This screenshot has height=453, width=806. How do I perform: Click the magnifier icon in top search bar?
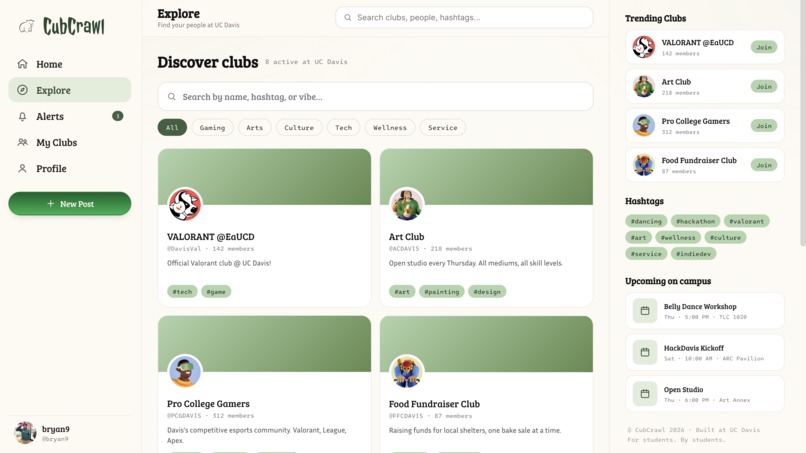click(348, 17)
